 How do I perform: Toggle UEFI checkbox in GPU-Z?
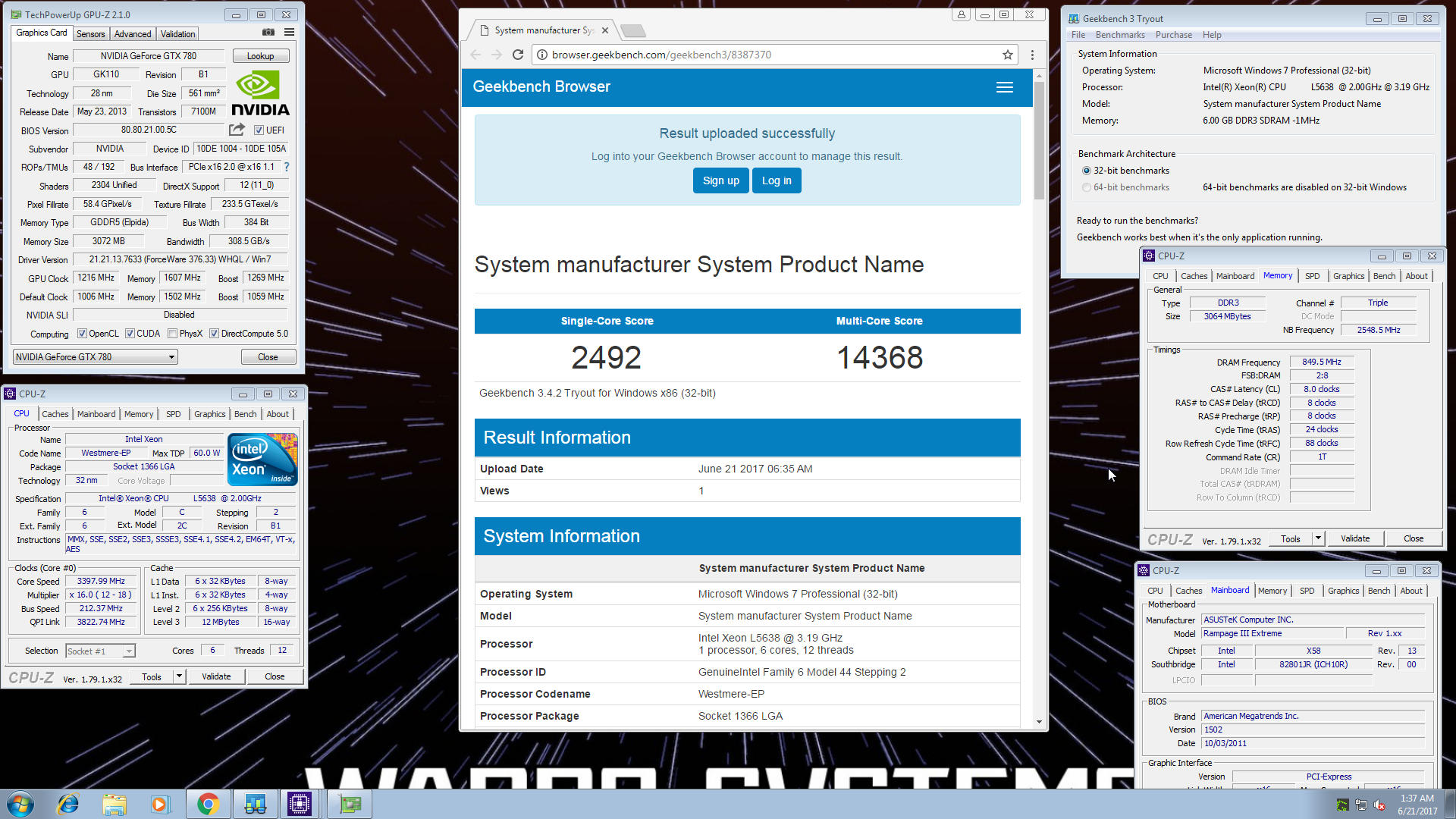coord(259,130)
